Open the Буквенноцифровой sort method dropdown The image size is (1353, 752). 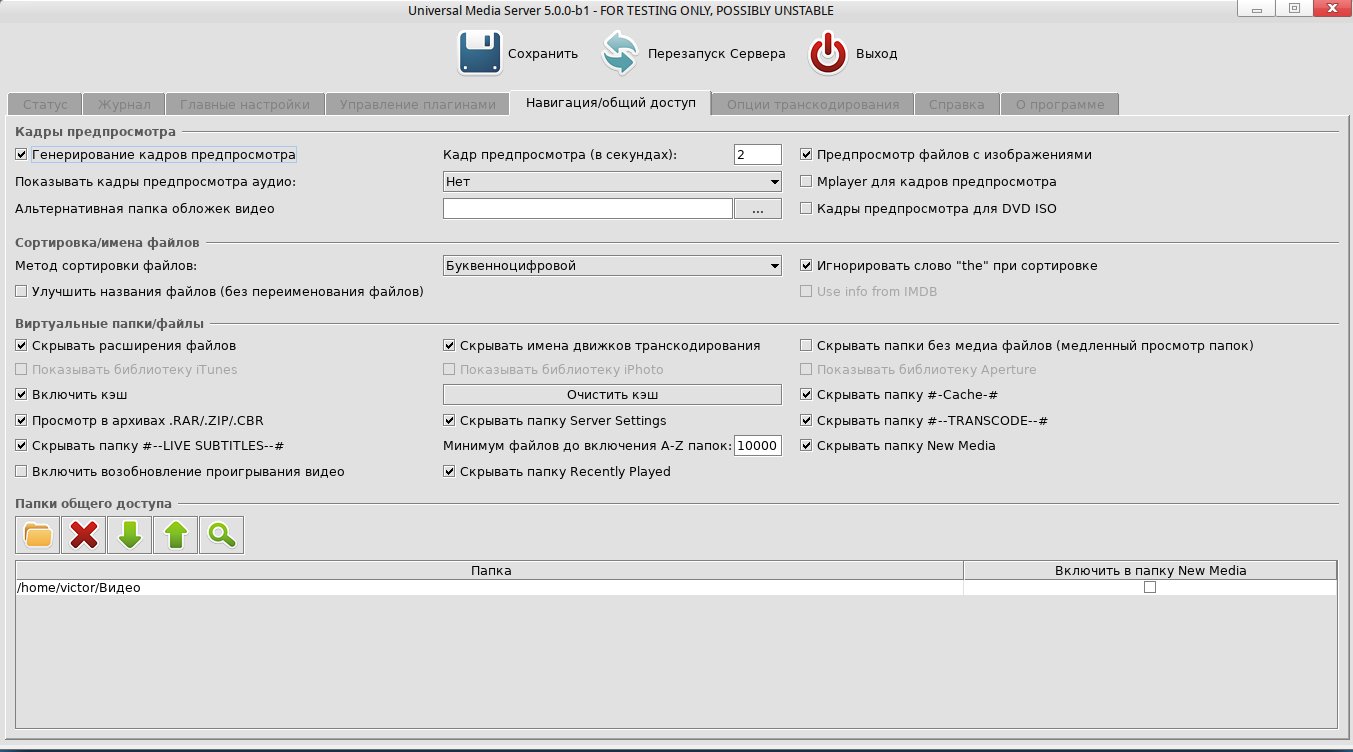click(x=612, y=266)
